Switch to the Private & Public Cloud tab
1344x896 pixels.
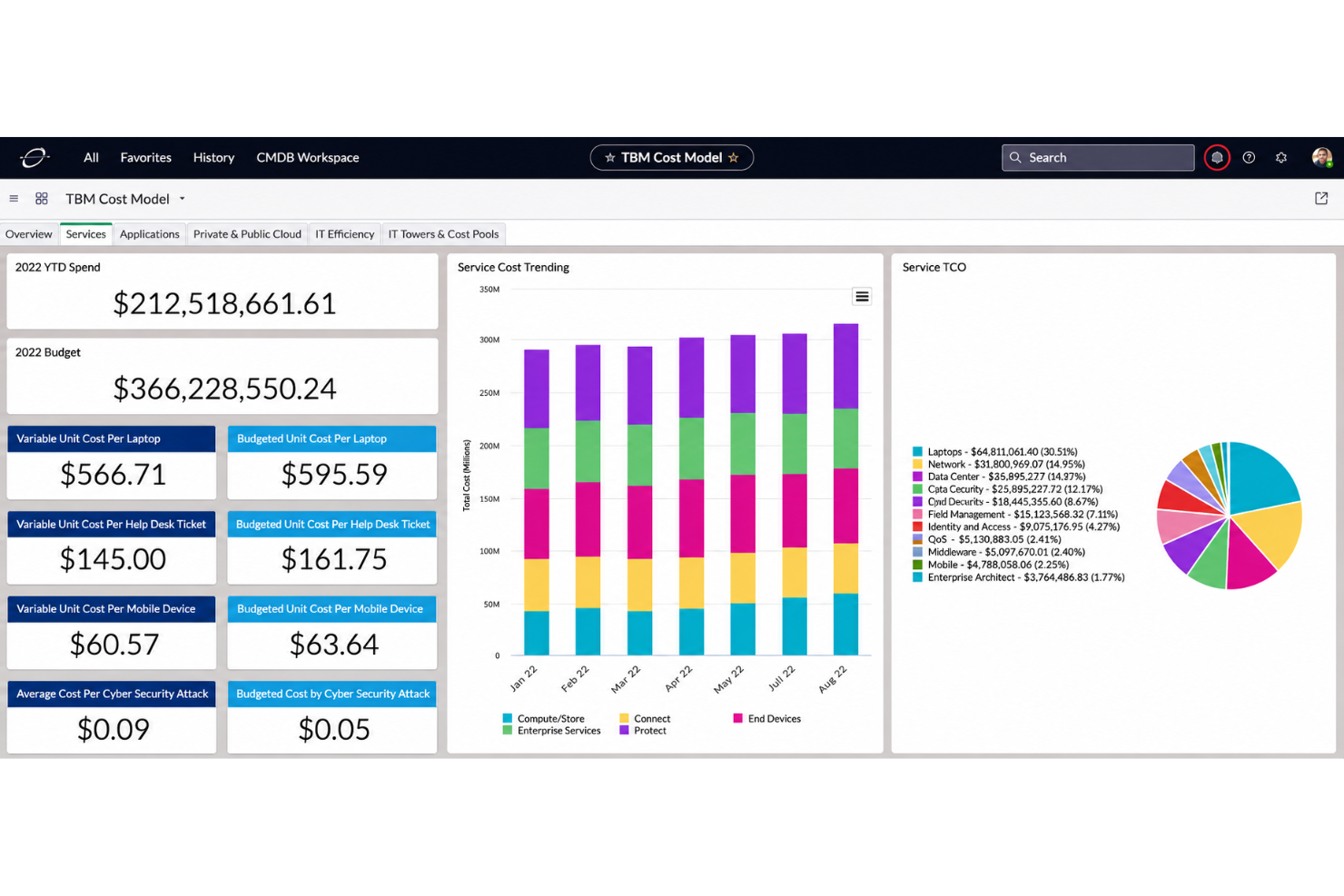(x=247, y=234)
